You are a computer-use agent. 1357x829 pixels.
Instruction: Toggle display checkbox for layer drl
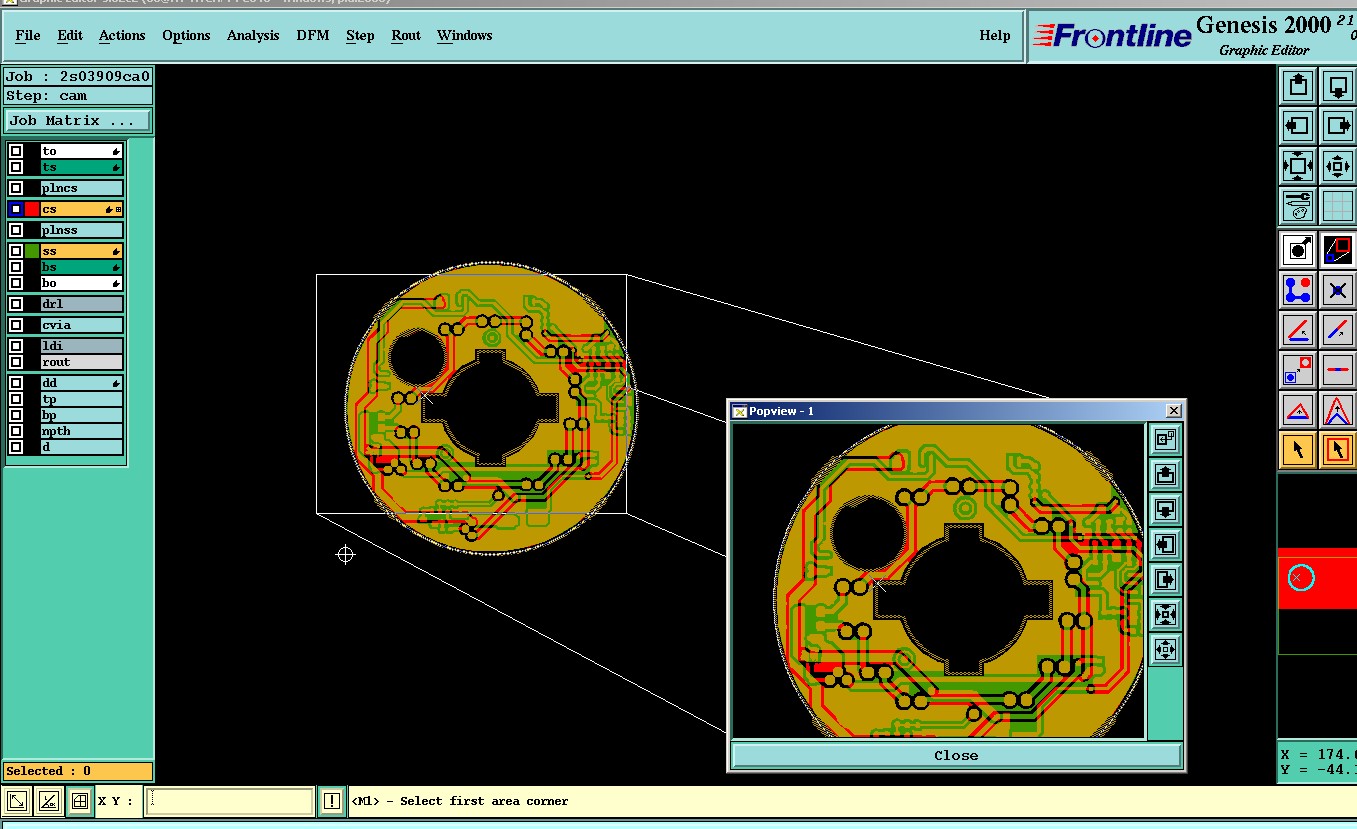[16, 304]
